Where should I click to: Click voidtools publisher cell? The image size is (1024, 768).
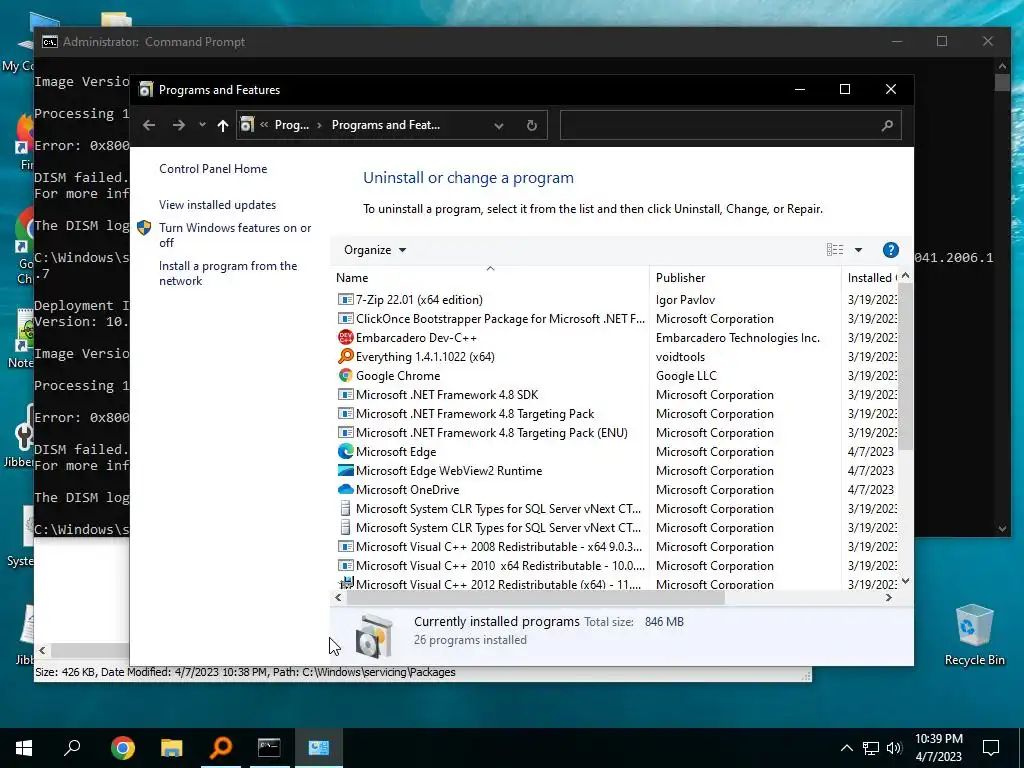point(680,357)
